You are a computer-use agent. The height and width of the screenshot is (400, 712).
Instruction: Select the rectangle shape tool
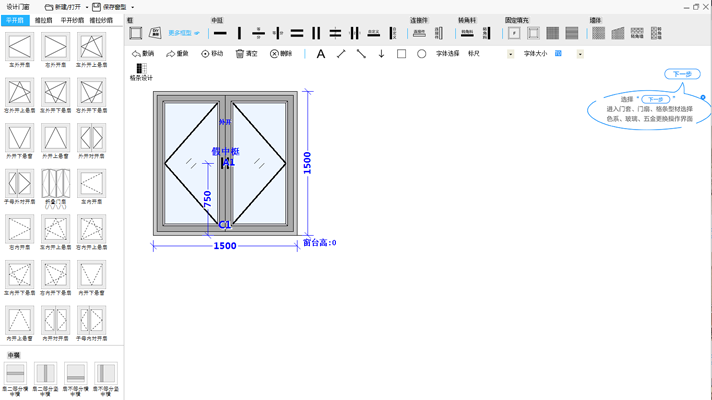(x=401, y=54)
